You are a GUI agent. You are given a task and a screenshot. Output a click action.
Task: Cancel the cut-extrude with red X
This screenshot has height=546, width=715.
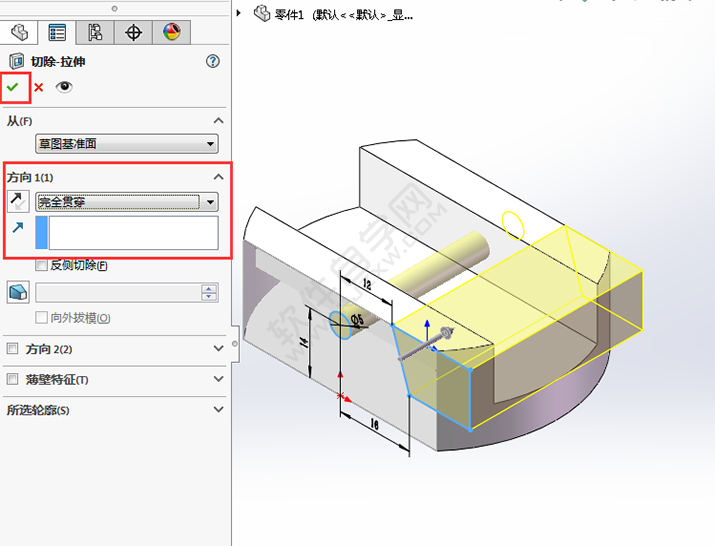click(39, 87)
